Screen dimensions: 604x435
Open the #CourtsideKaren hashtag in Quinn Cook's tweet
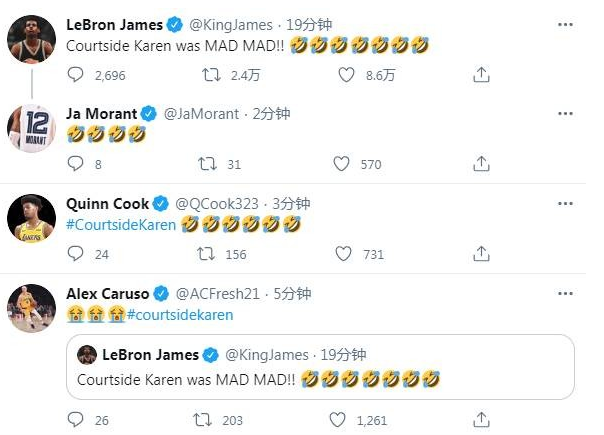121,225
